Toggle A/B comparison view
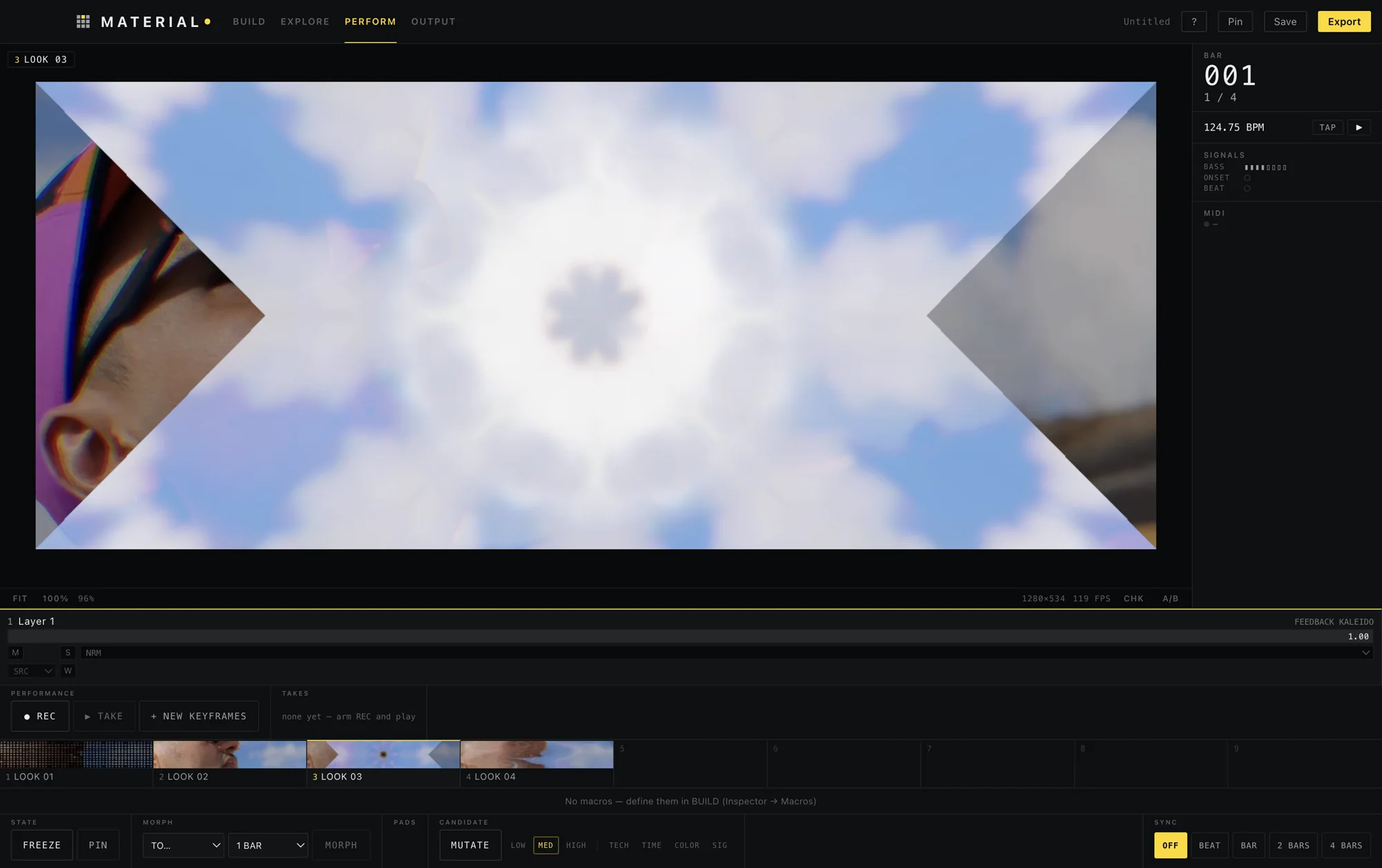Image resolution: width=1382 pixels, height=868 pixels. coord(1171,598)
